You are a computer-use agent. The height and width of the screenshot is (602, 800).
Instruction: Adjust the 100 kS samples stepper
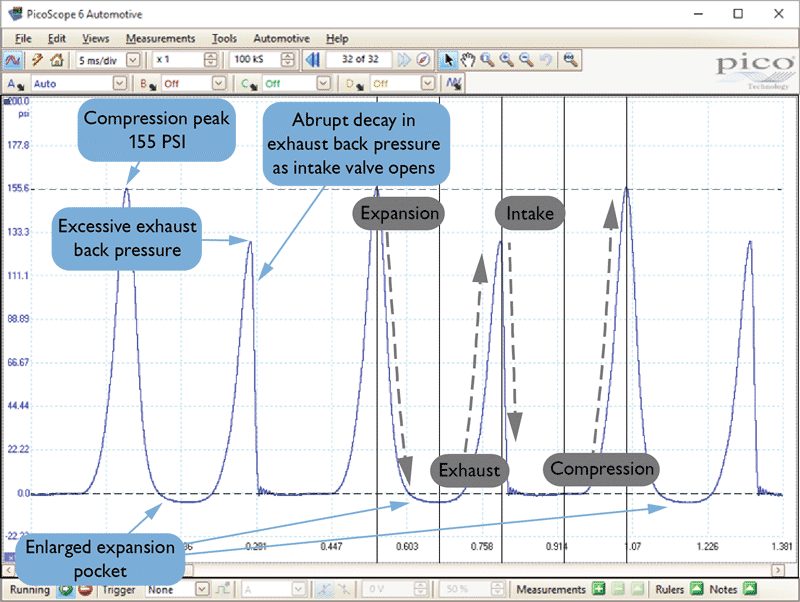click(288, 60)
